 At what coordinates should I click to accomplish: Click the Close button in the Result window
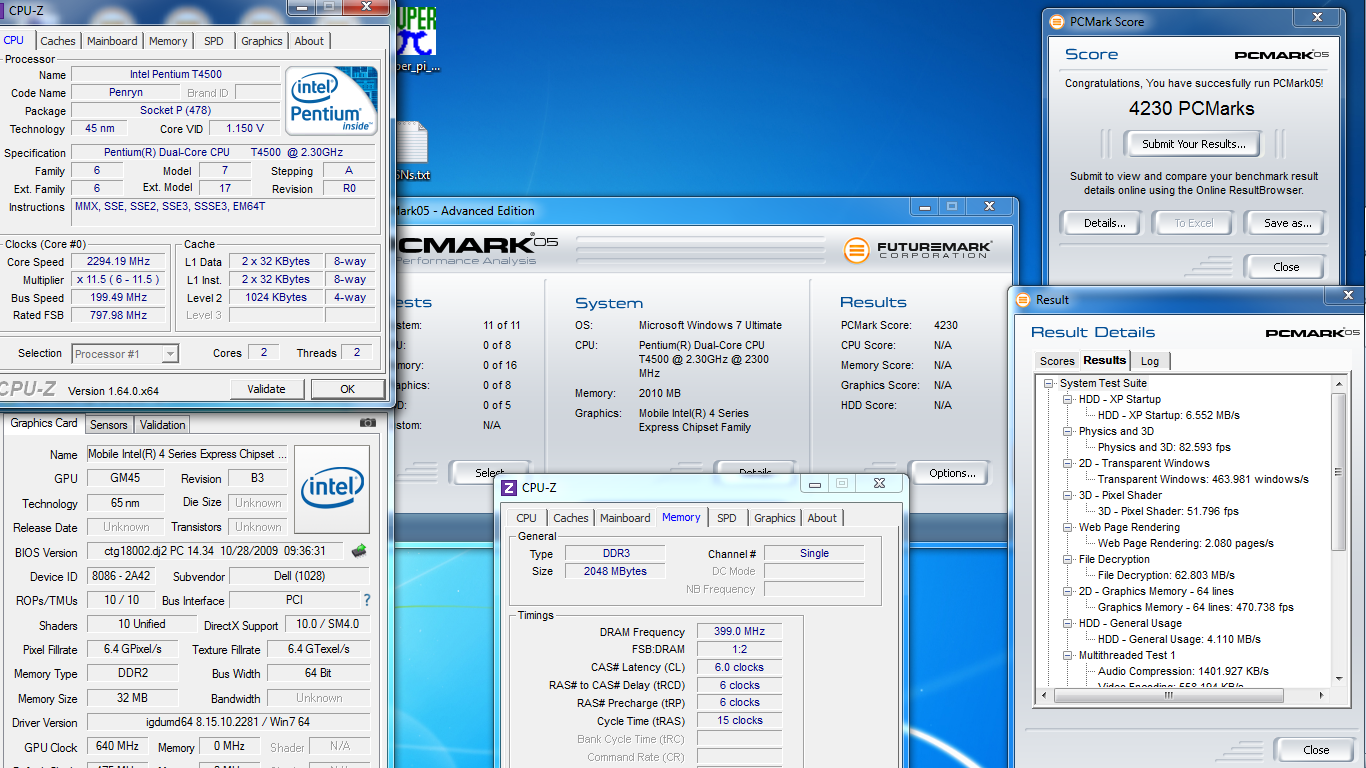(x=1316, y=750)
